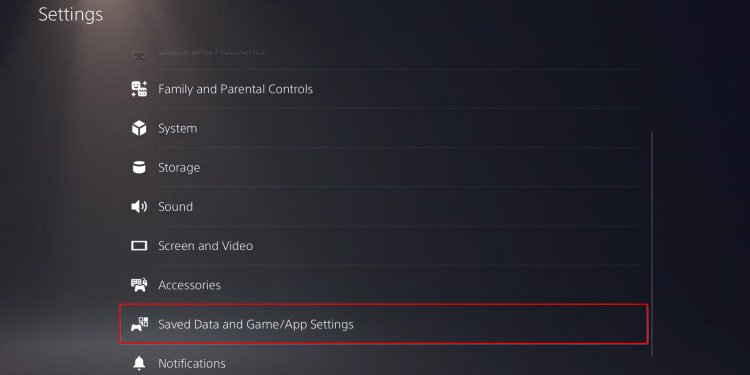Choose the Sound settings label
750x375 pixels.
click(x=176, y=207)
